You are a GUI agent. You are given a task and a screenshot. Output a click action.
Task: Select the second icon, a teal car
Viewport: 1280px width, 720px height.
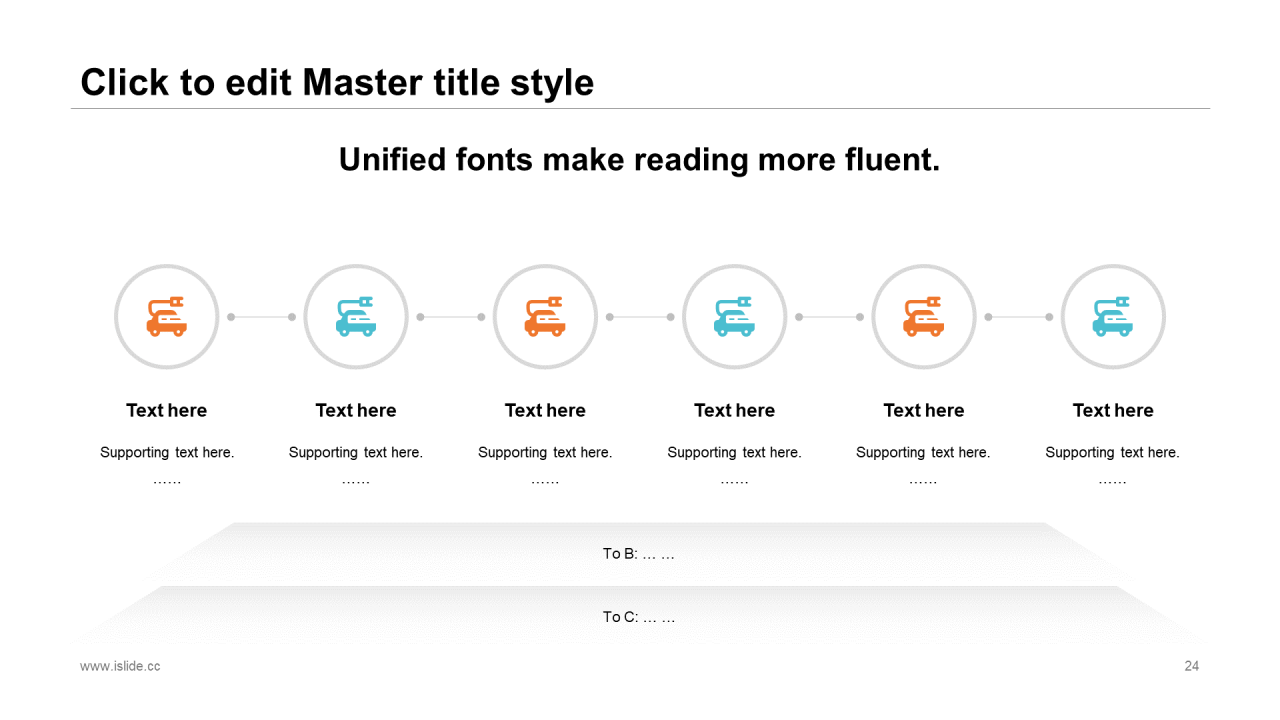coord(356,317)
